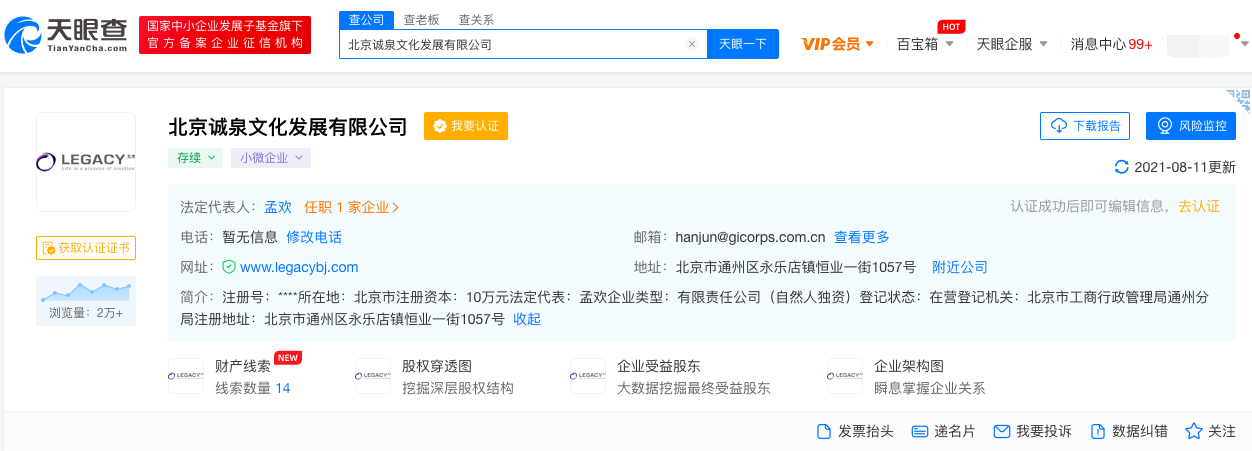The image size is (1252, 451).
Task: Click the 企业受益股东 thumbnail icon
Action: pos(588,376)
